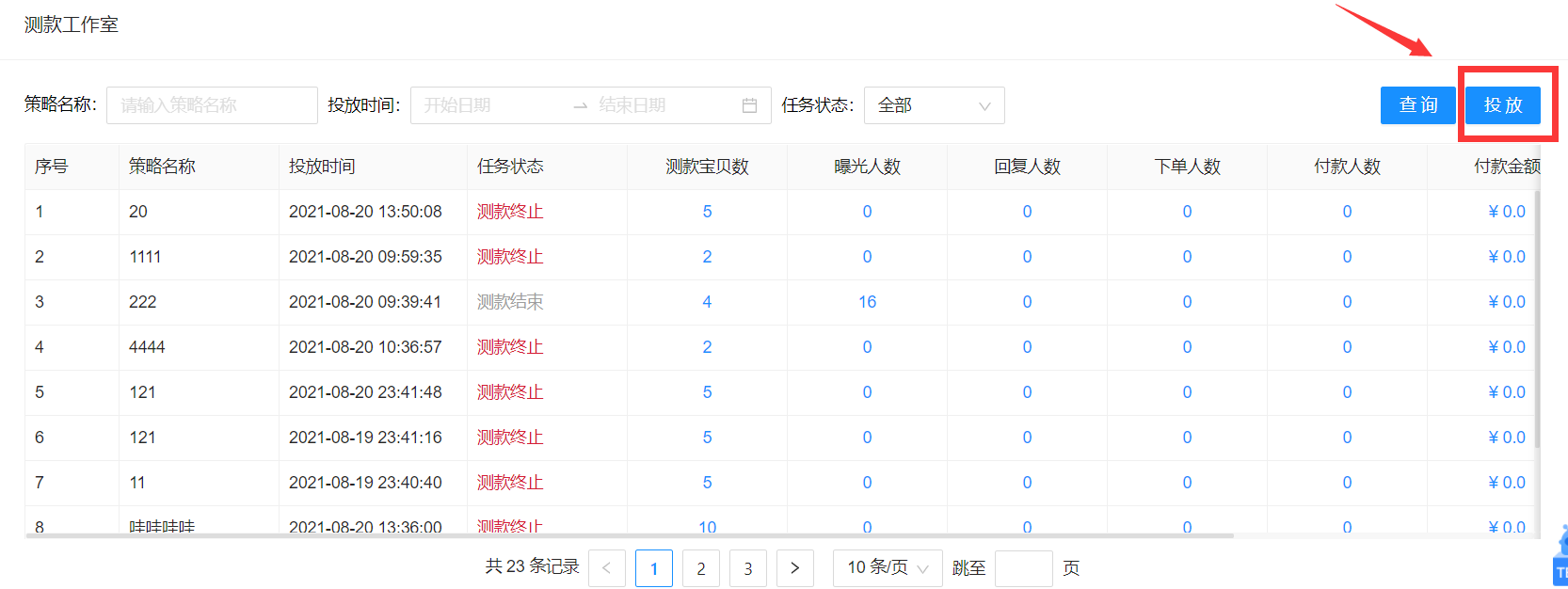Click the 投放时间 column header
Screen dimensions: 1568x589
click(x=322, y=167)
